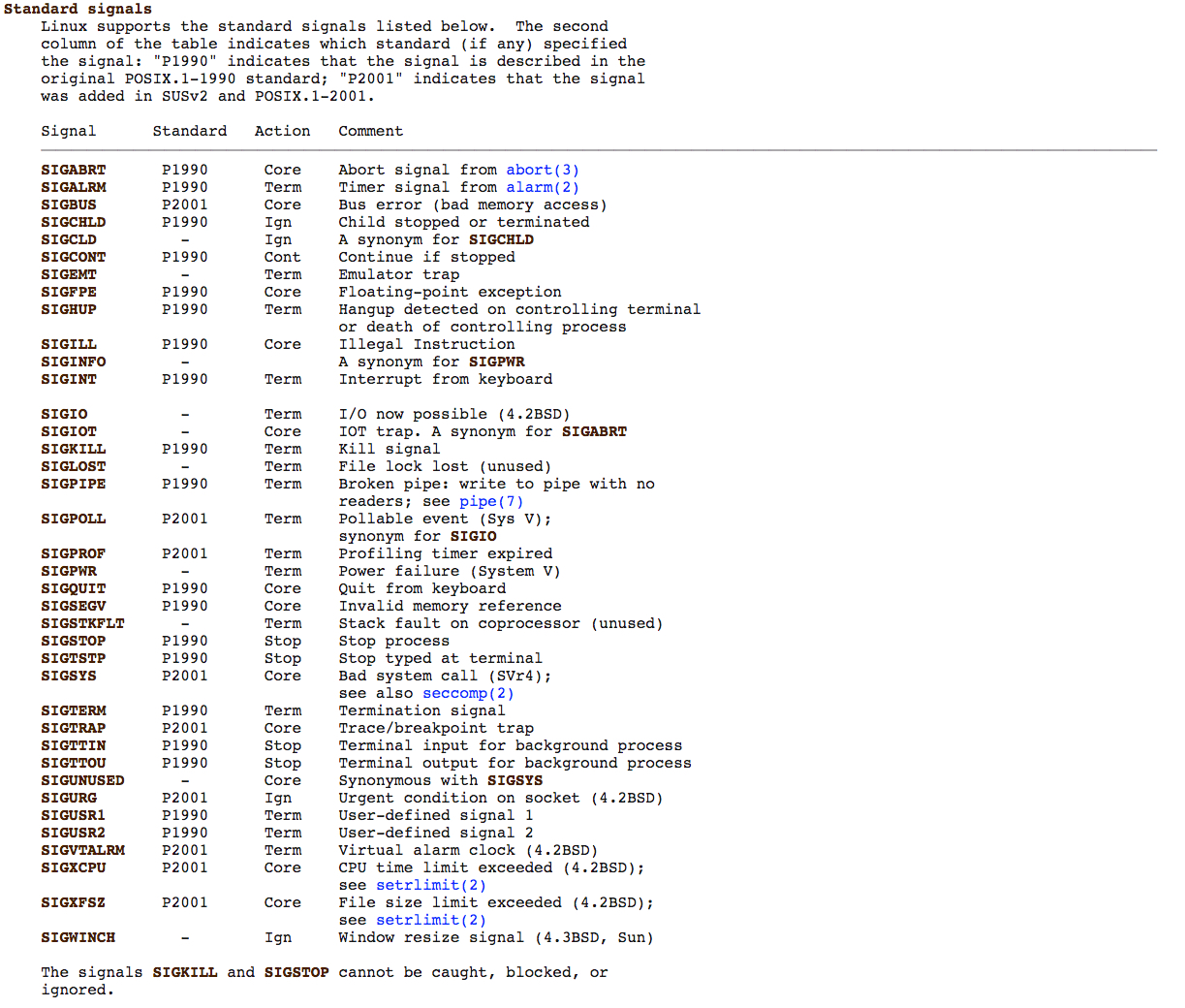Click the bold SIGSEGV signal name

pyautogui.click(x=73, y=606)
